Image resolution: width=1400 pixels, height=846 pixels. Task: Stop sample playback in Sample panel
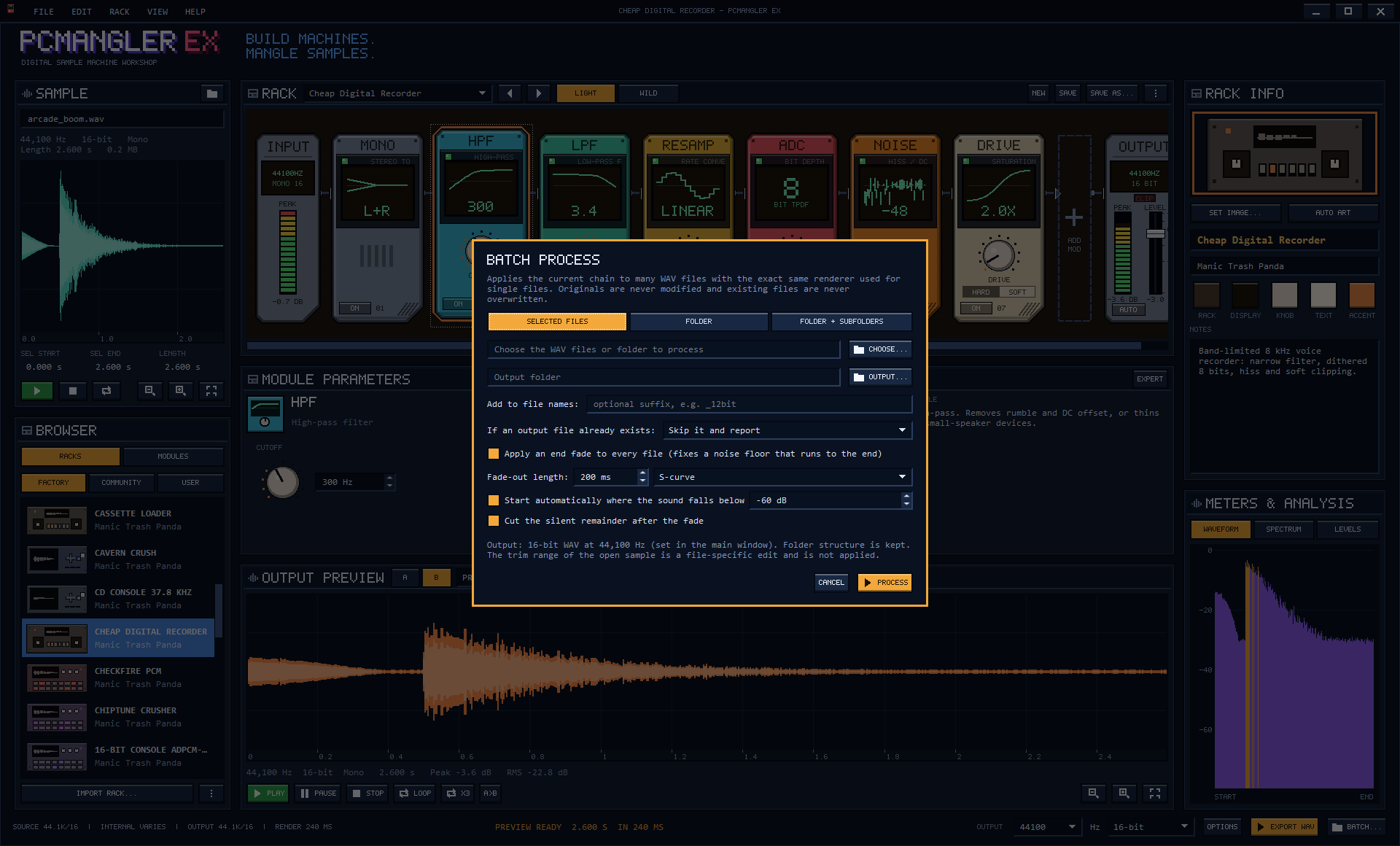72,391
